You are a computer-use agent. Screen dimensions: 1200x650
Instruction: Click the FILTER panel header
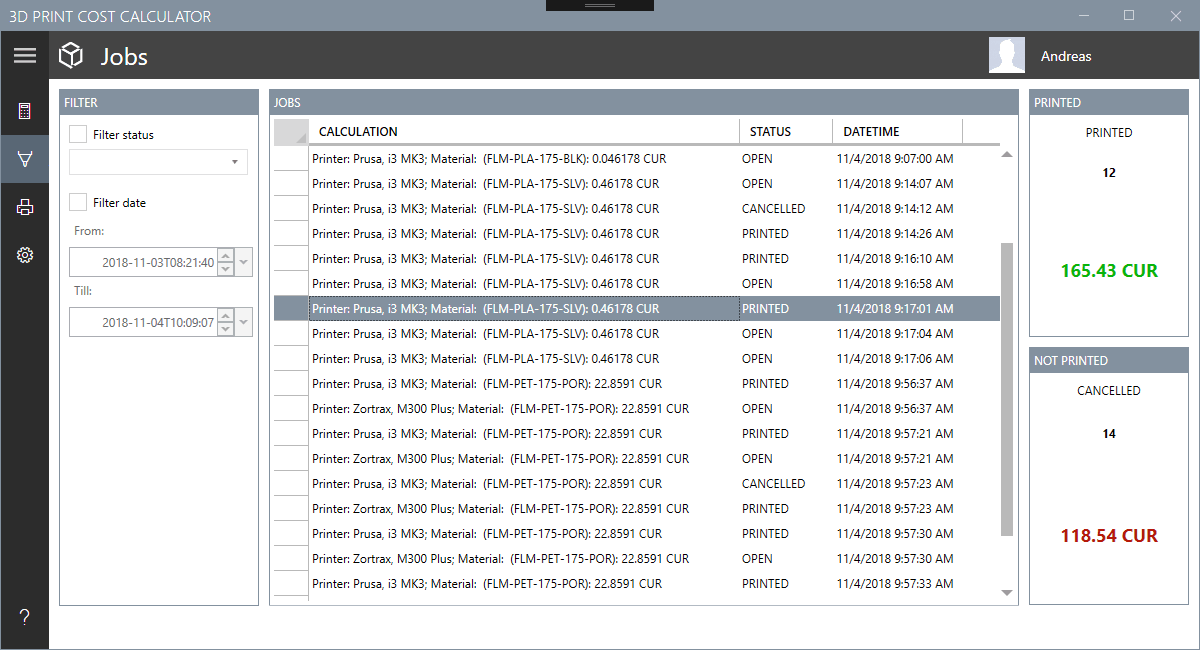pyautogui.click(x=159, y=102)
